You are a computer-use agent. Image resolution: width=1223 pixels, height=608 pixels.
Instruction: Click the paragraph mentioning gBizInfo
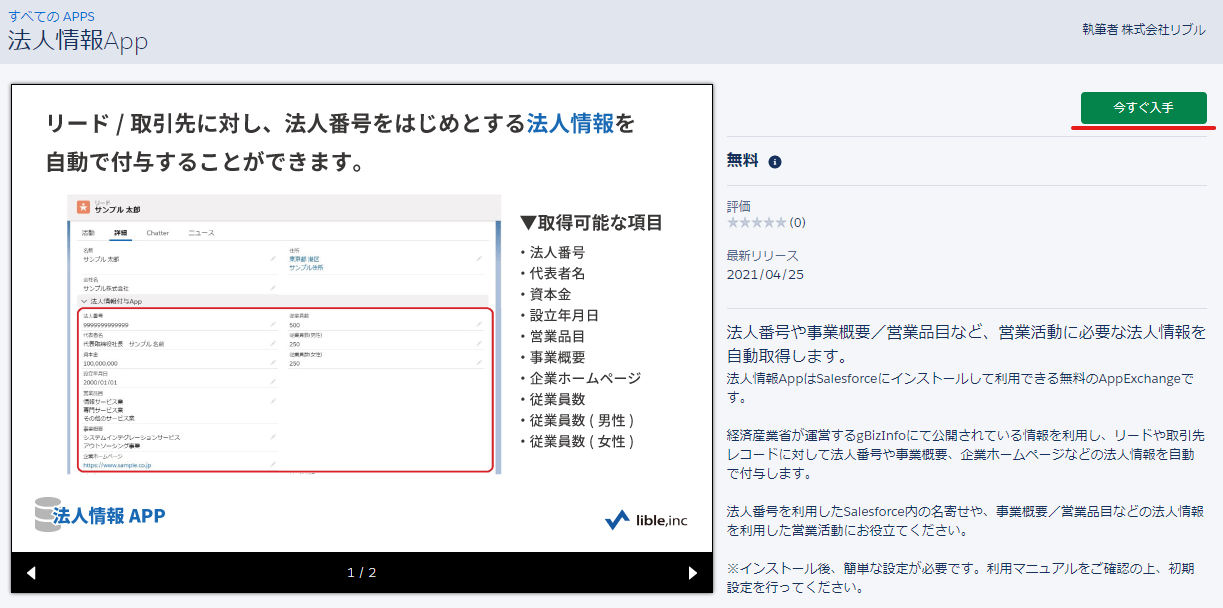tap(966, 454)
